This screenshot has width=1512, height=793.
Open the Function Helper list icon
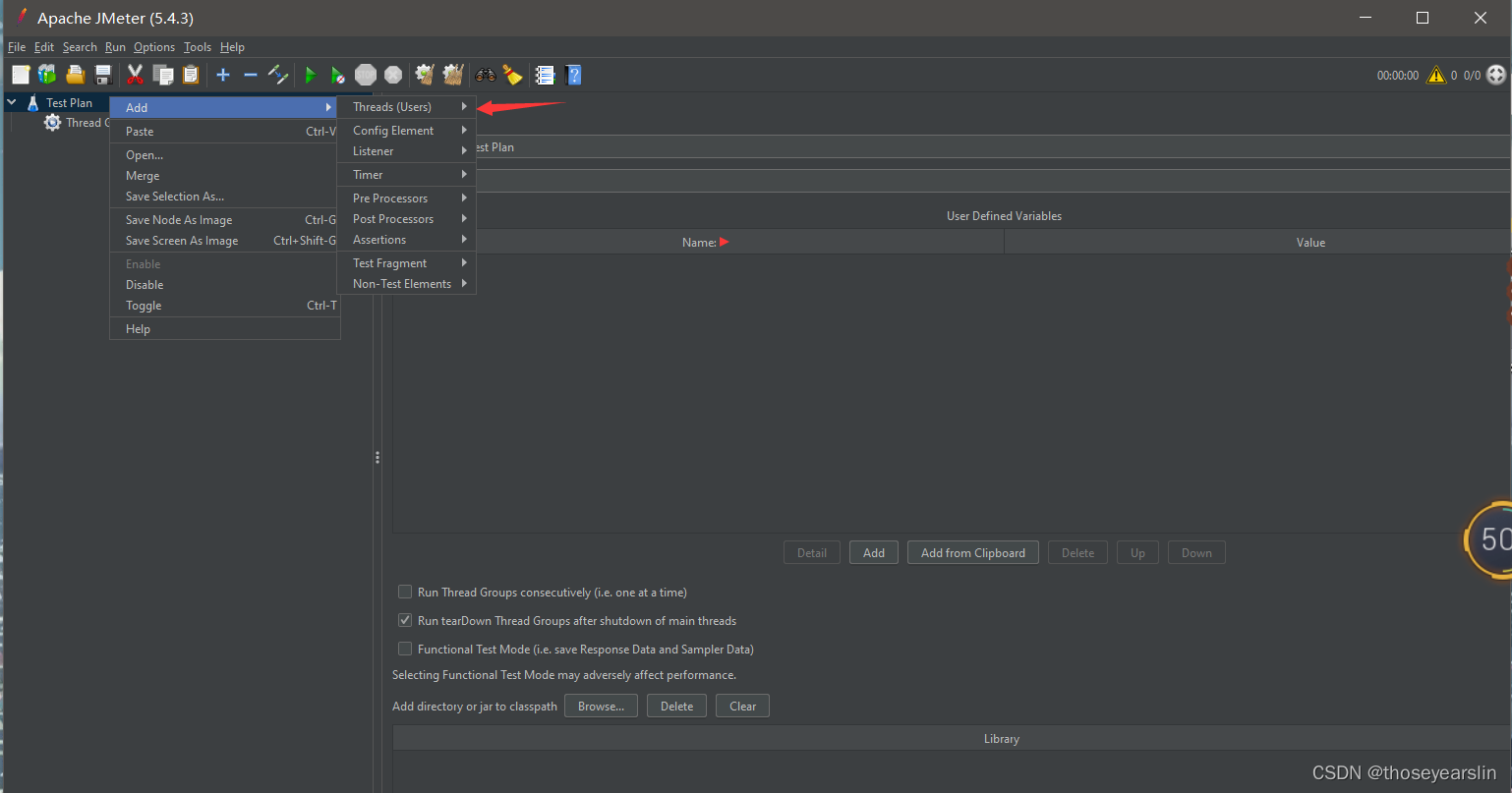click(545, 75)
